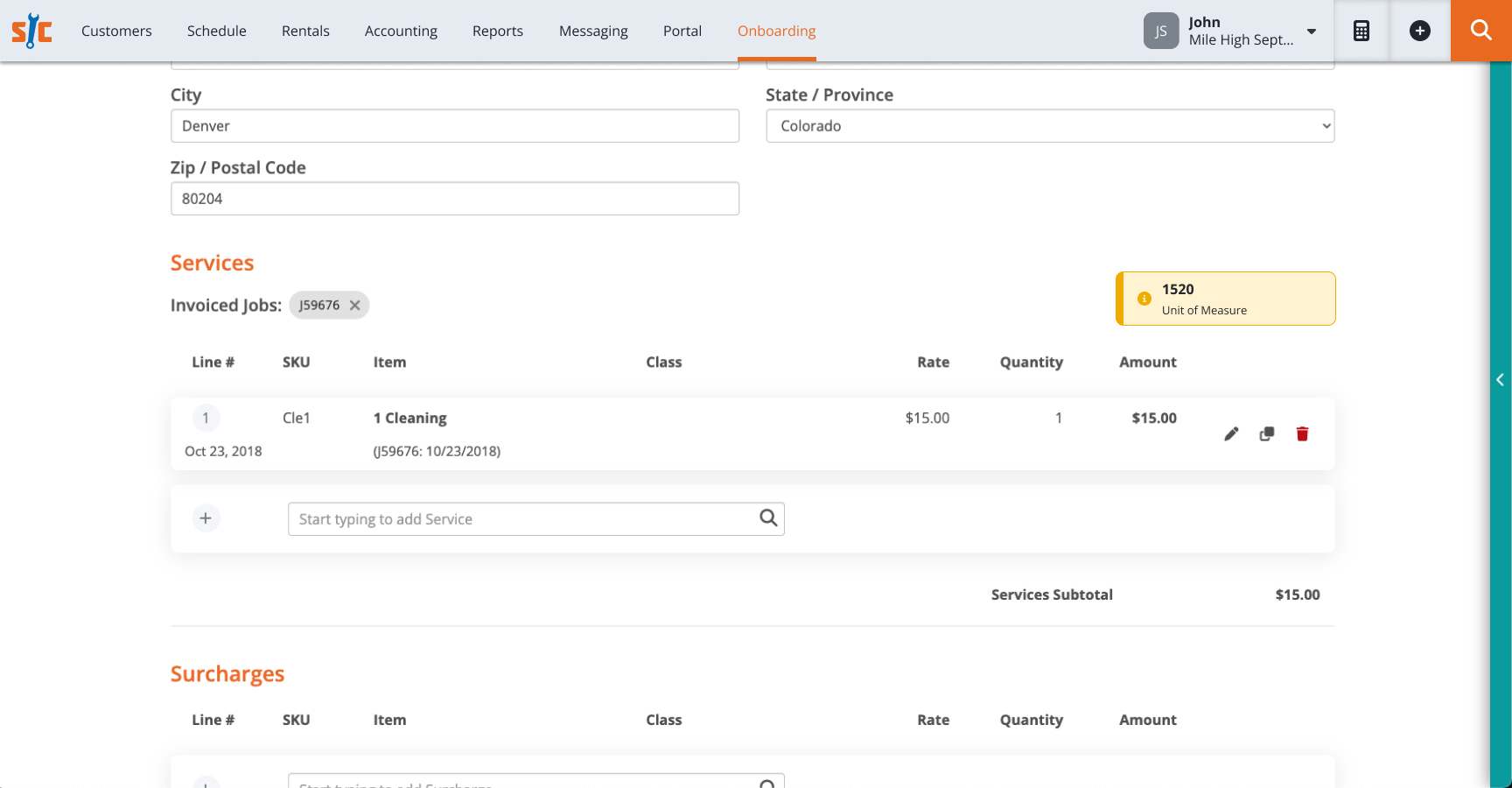Open the John user account dropdown arrow
The height and width of the screenshot is (788, 1512).
click(x=1312, y=32)
